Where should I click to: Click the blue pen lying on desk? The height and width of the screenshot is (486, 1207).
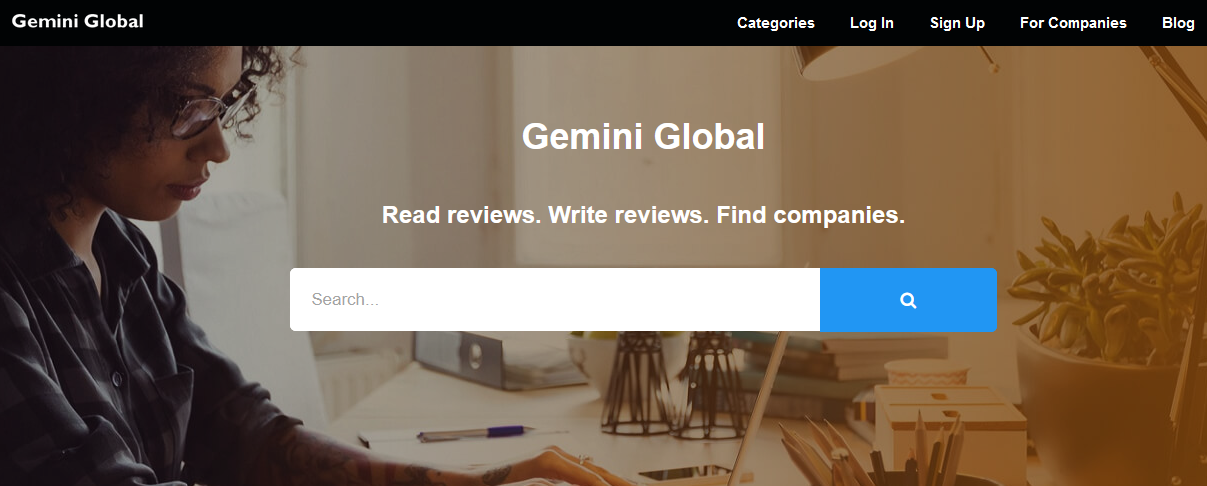tap(475, 433)
